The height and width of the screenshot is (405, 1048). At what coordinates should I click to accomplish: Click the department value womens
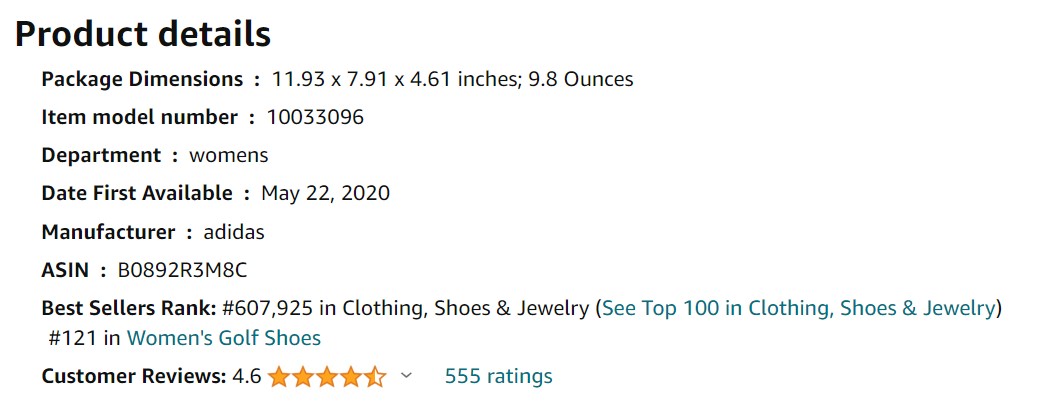[x=229, y=156]
